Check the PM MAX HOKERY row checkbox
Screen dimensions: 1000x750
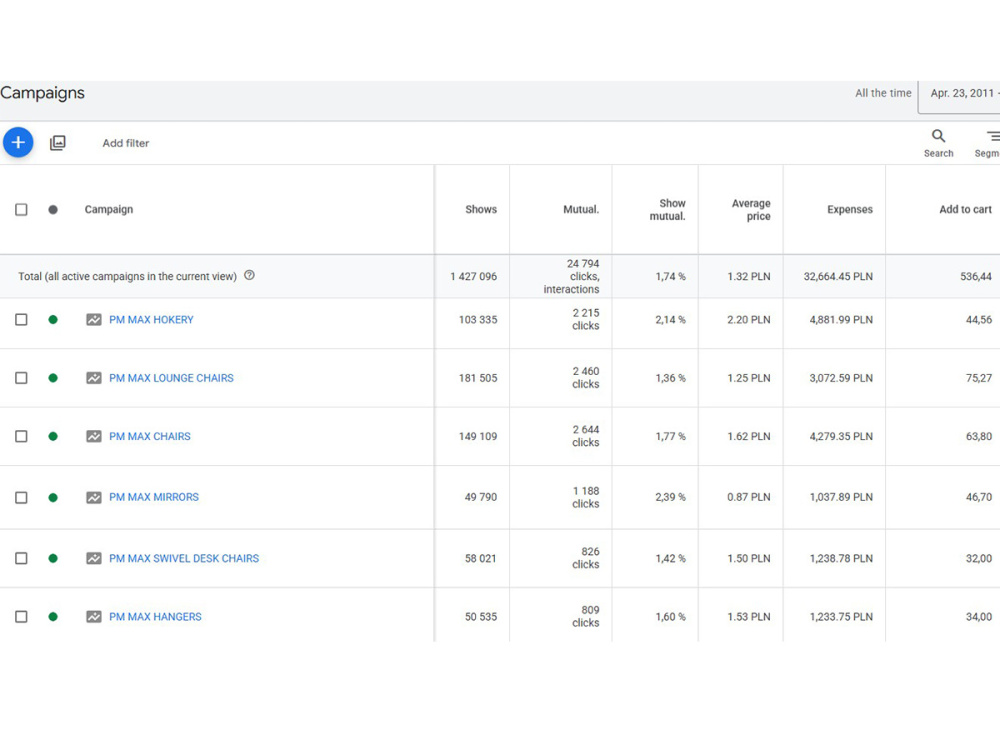click(x=21, y=320)
